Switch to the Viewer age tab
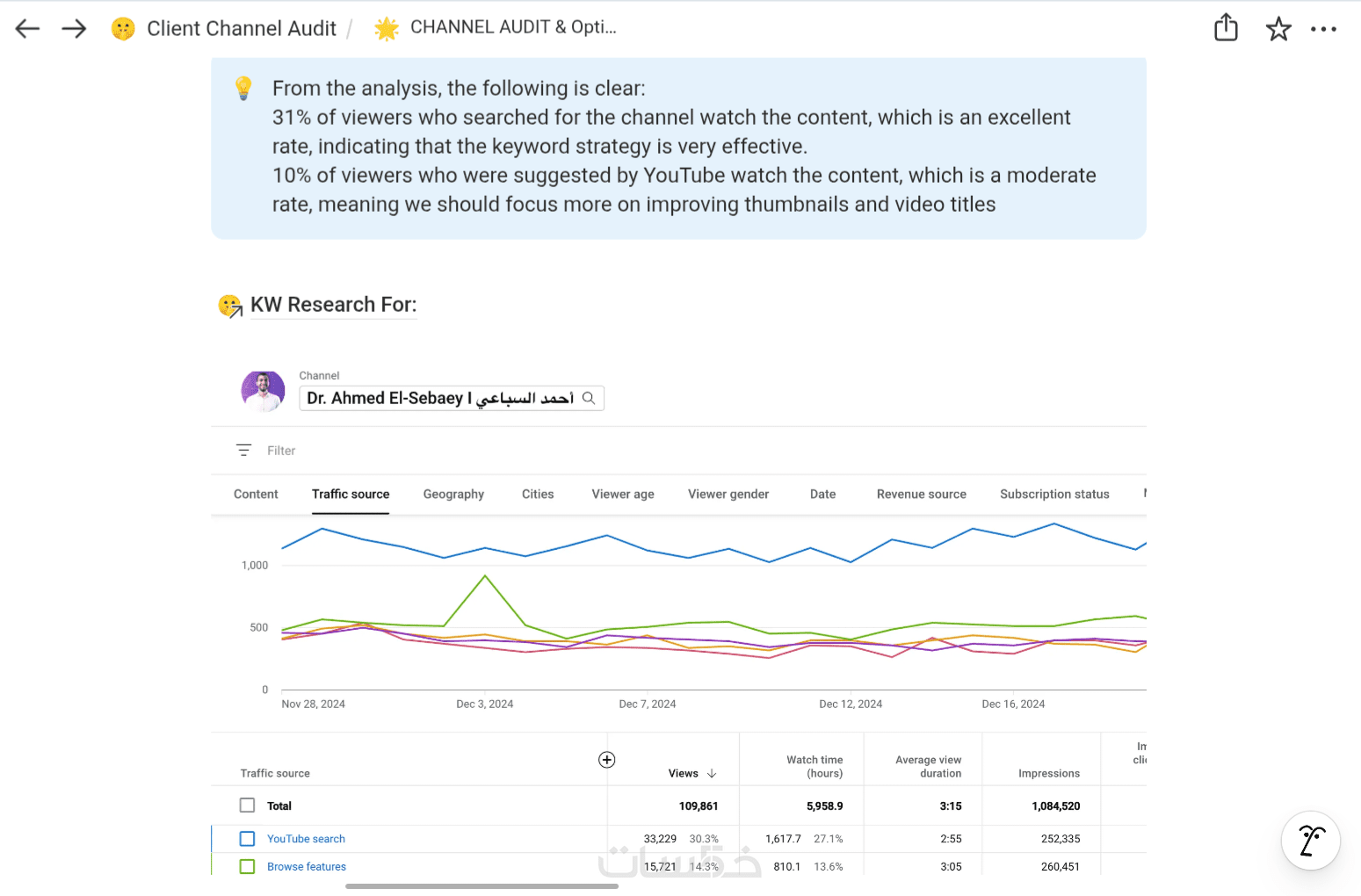Image resolution: width=1361 pixels, height=896 pixels. tap(623, 494)
